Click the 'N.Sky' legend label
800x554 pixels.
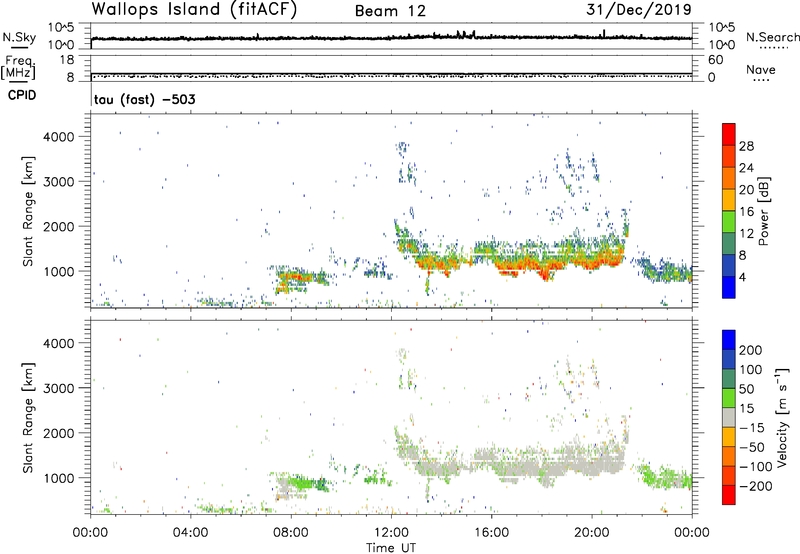coord(19,37)
